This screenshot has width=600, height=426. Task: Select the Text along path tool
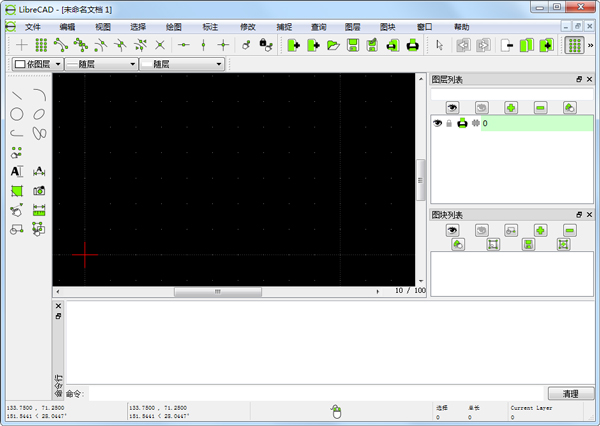click(39, 171)
